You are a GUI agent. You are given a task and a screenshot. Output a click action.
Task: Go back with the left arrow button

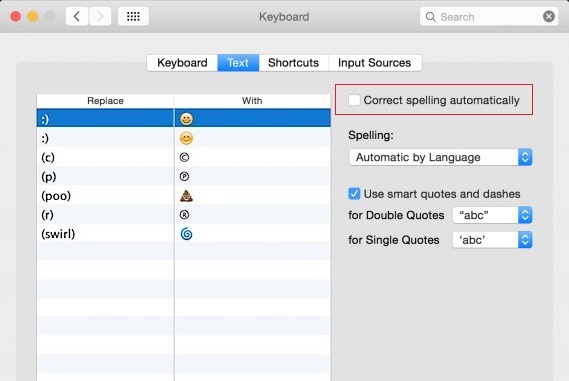click(77, 17)
